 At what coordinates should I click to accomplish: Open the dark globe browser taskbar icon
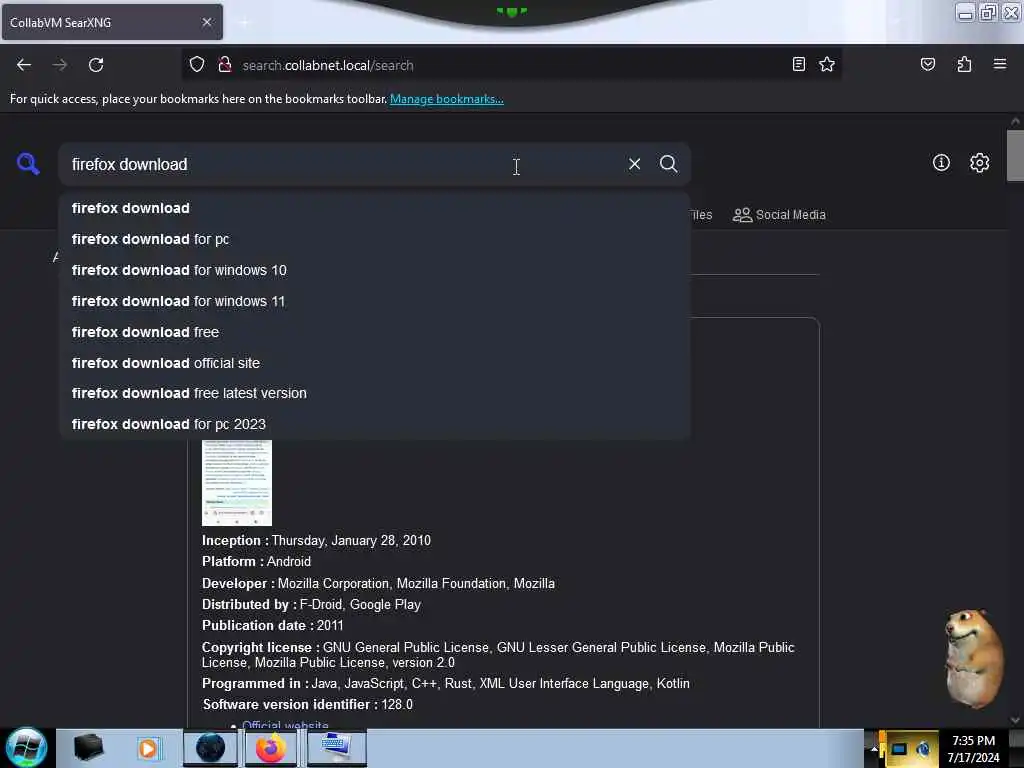click(210, 748)
